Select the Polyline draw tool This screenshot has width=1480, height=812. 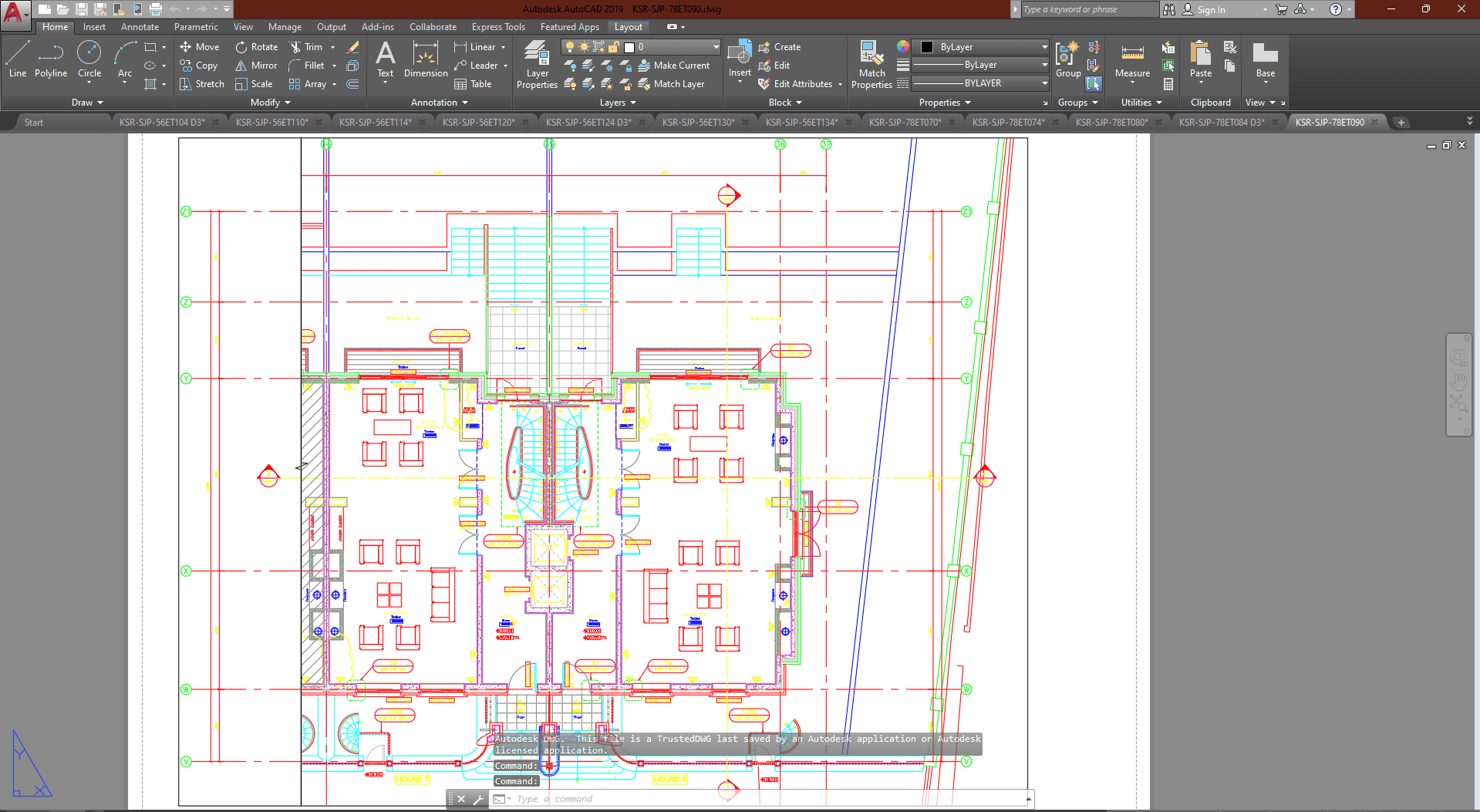50,60
